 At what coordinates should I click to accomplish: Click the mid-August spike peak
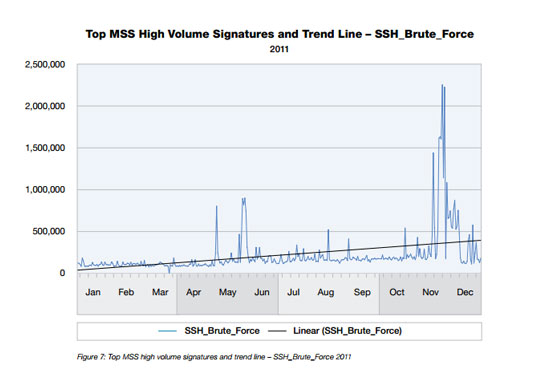click(328, 230)
